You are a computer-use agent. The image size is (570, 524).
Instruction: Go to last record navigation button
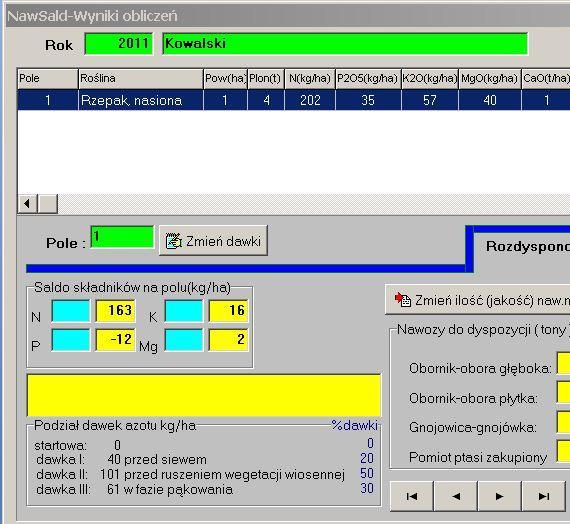(543, 496)
